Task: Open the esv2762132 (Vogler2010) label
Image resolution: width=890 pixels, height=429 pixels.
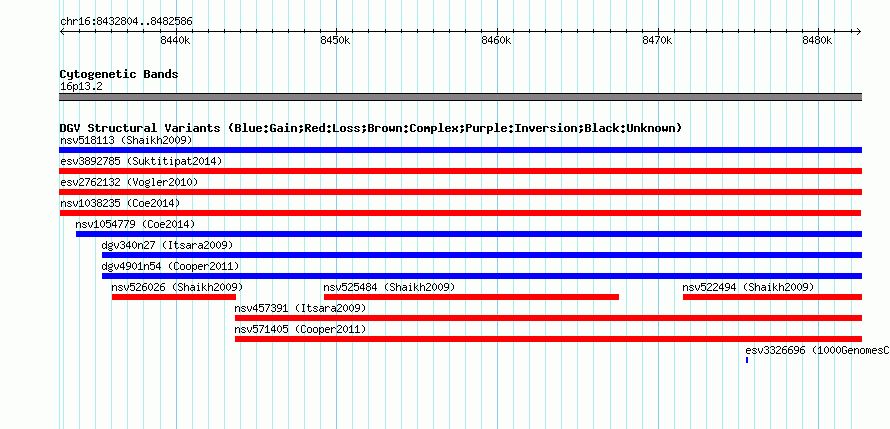Action: pos(129,182)
